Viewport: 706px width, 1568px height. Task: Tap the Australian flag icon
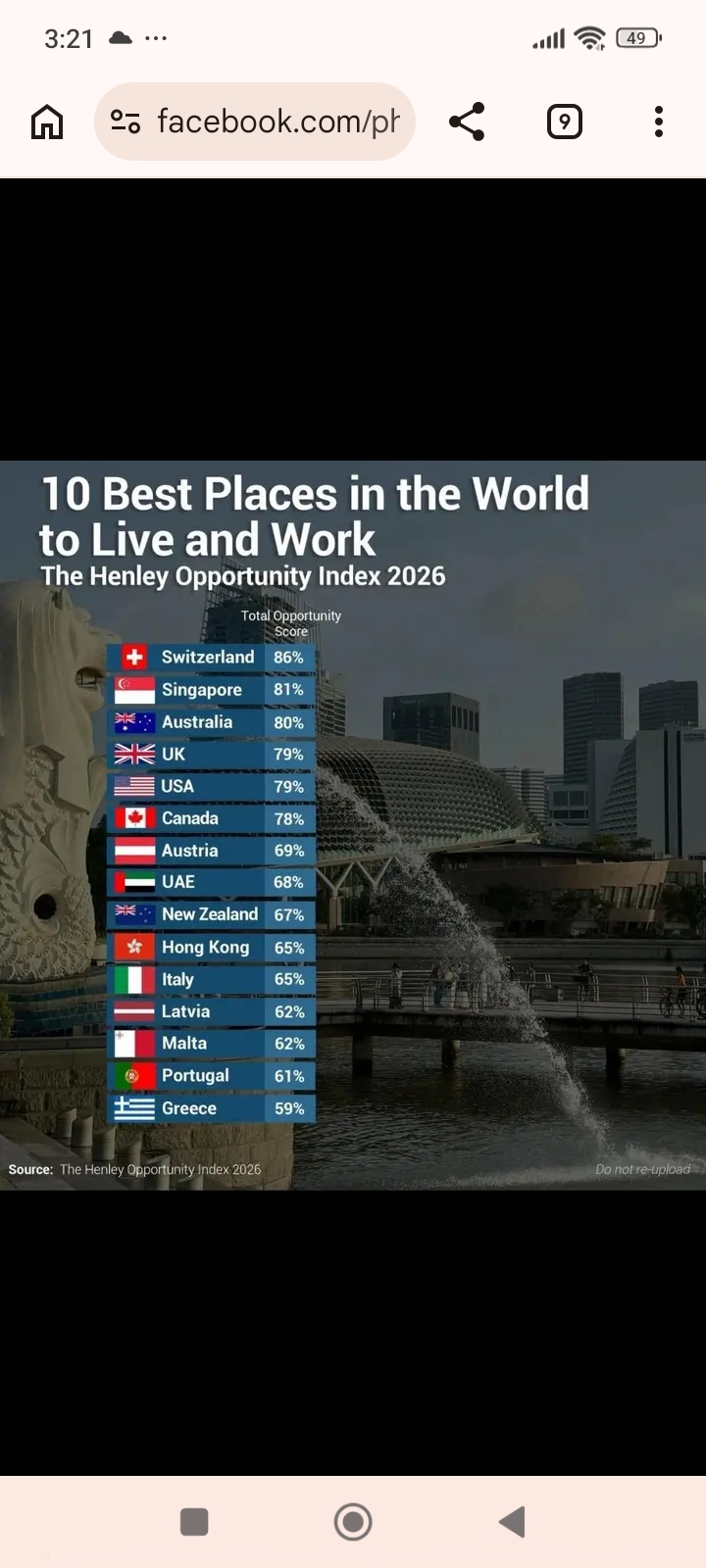click(x=134, y=722)
